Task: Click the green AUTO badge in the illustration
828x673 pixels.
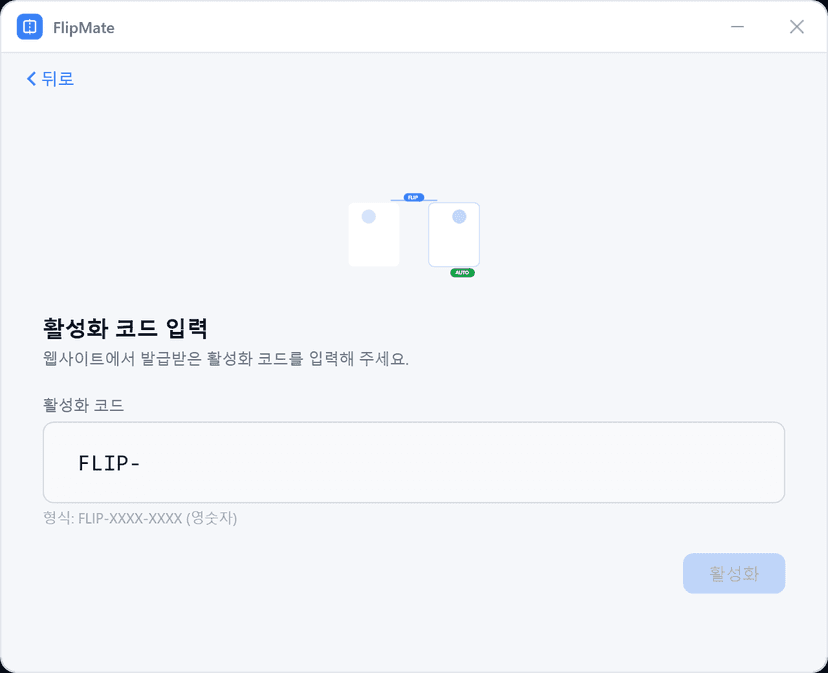Action: [x=462, y=273]
